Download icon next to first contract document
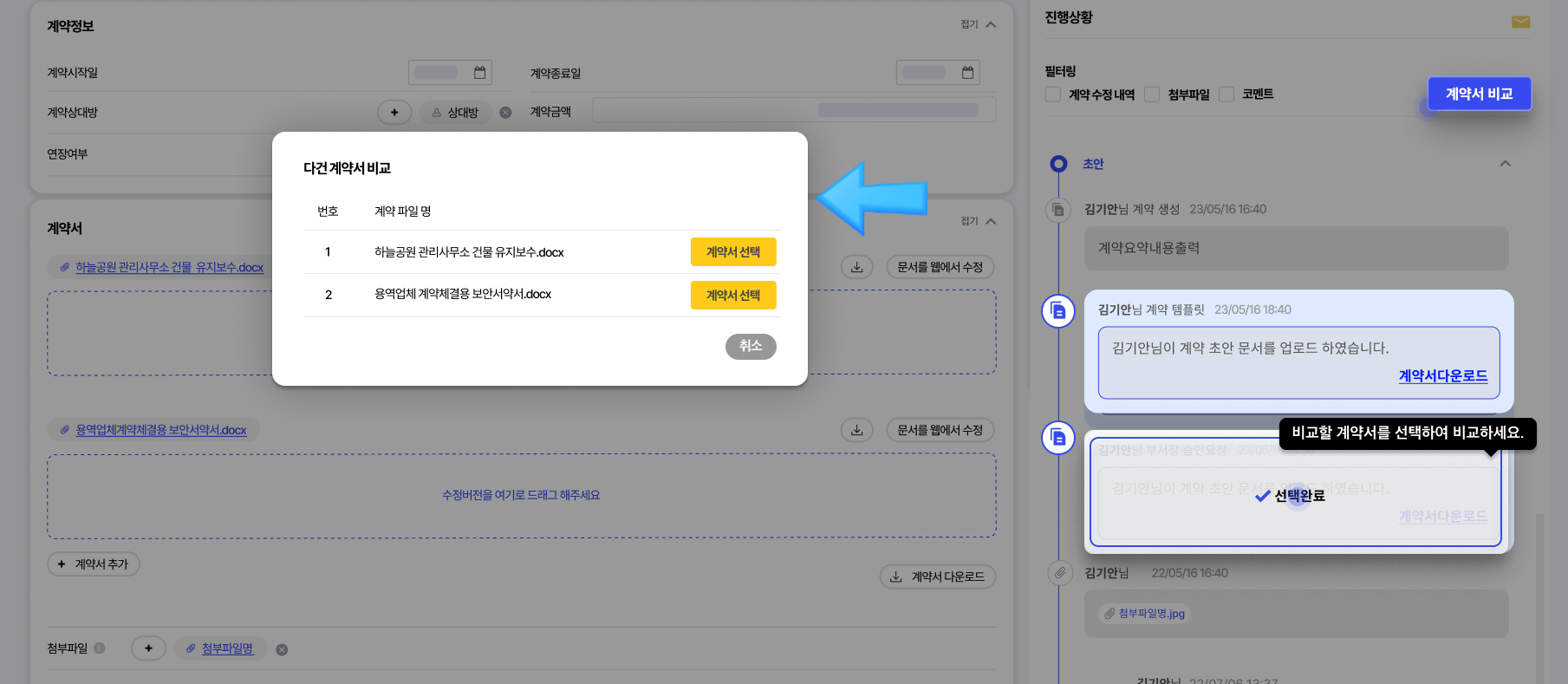This screenshot has width=1568, height=684. click(856, 267)
